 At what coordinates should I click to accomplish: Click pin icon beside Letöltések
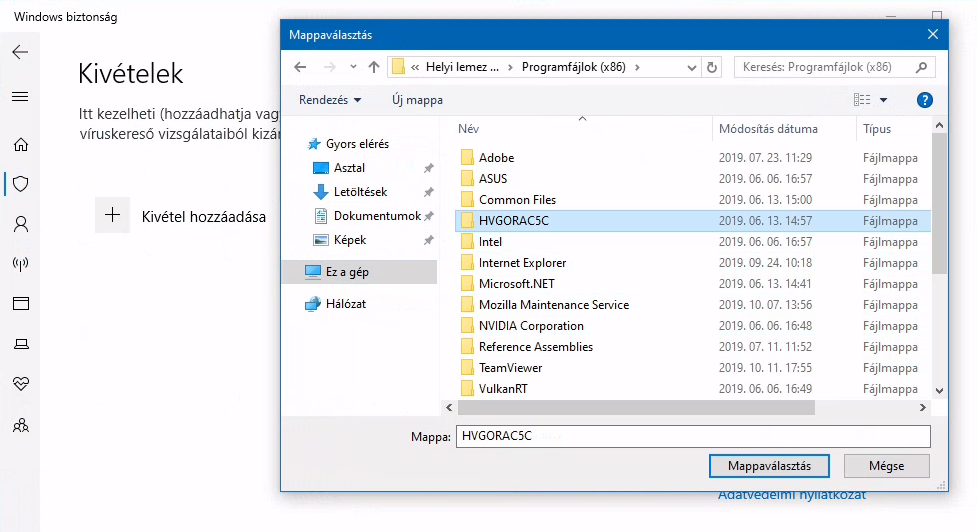pos(429,192)
